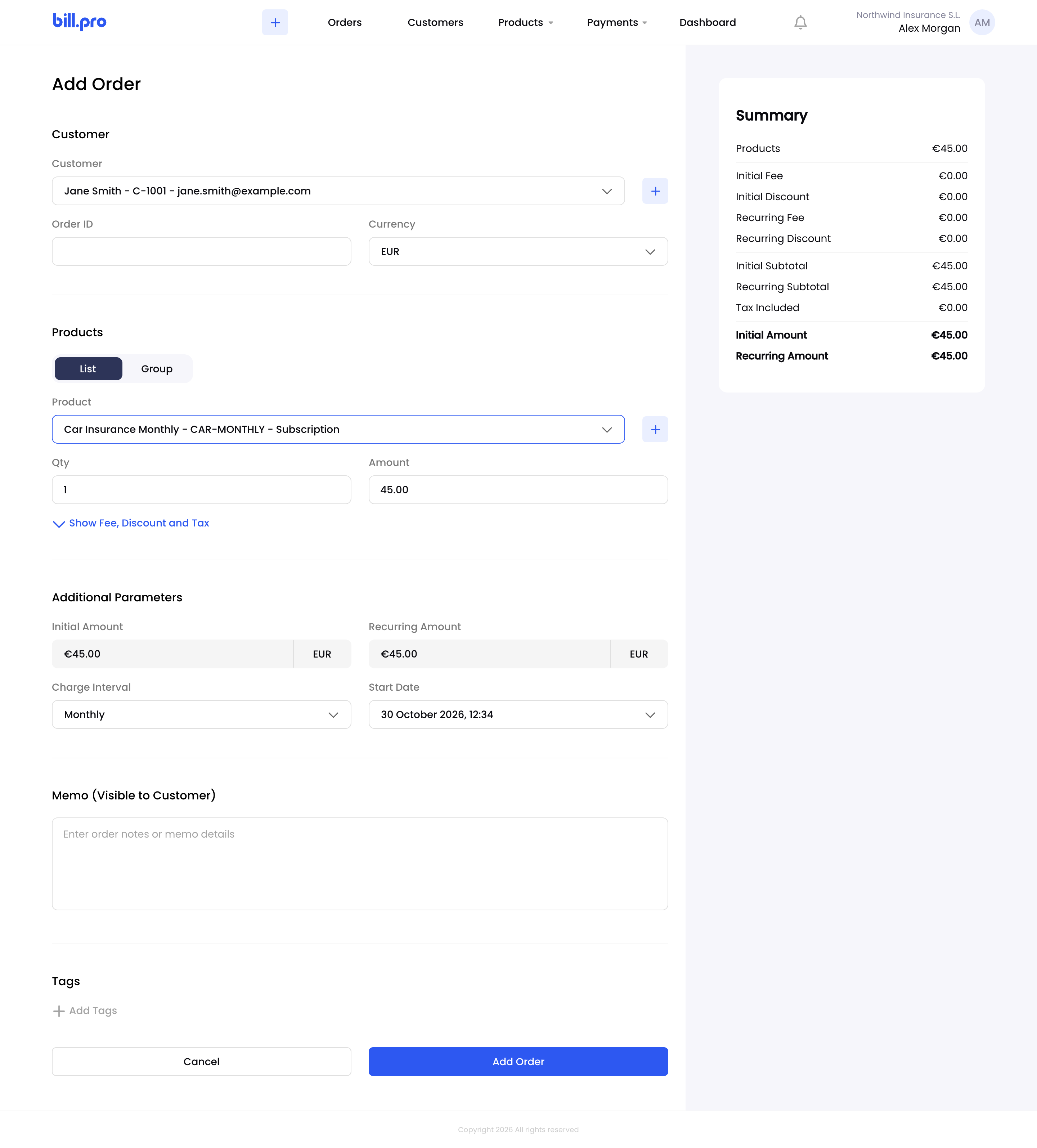
Task: Open the Payments nav menu
Action: click(617, 22)
